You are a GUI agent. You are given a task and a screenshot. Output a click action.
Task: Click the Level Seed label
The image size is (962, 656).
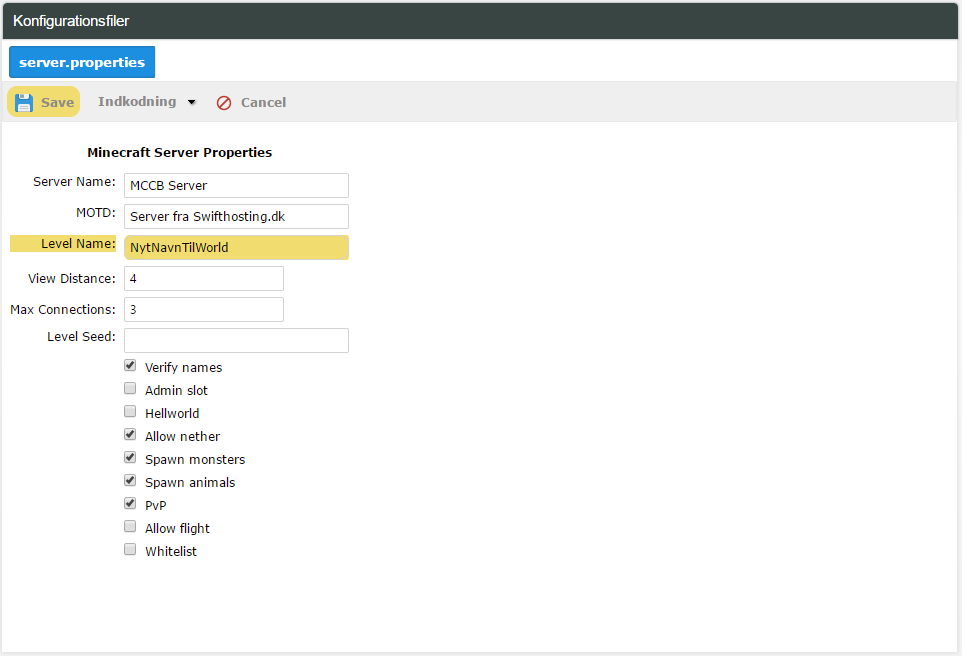pos(81,336)
